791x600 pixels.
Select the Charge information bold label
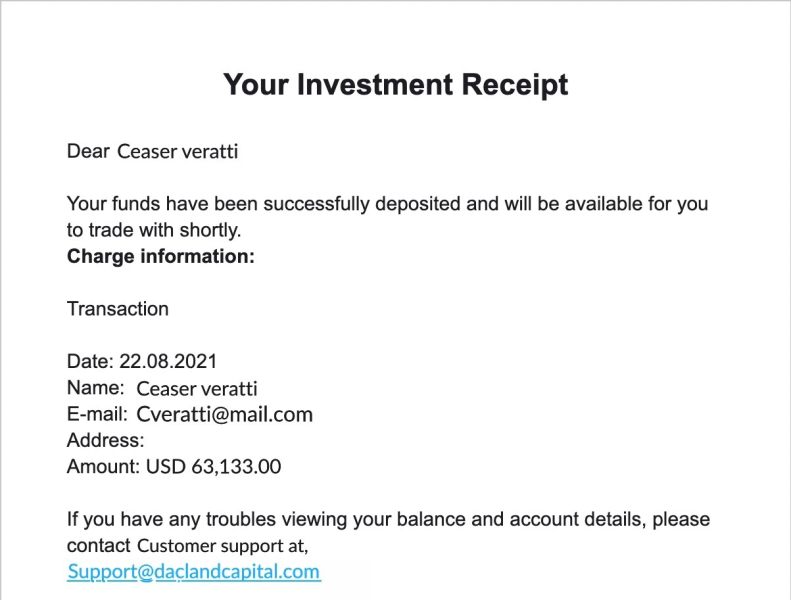(x=160, y=256)
